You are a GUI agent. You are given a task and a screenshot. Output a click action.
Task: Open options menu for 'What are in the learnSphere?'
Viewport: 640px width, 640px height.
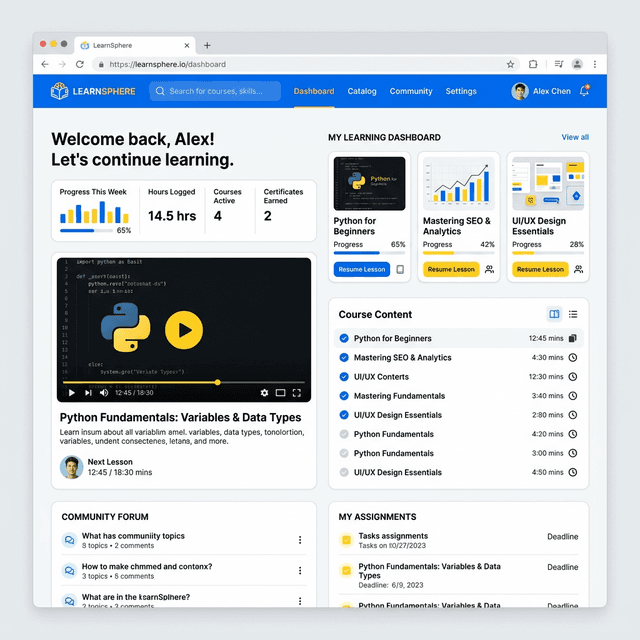tap(300, 601)
